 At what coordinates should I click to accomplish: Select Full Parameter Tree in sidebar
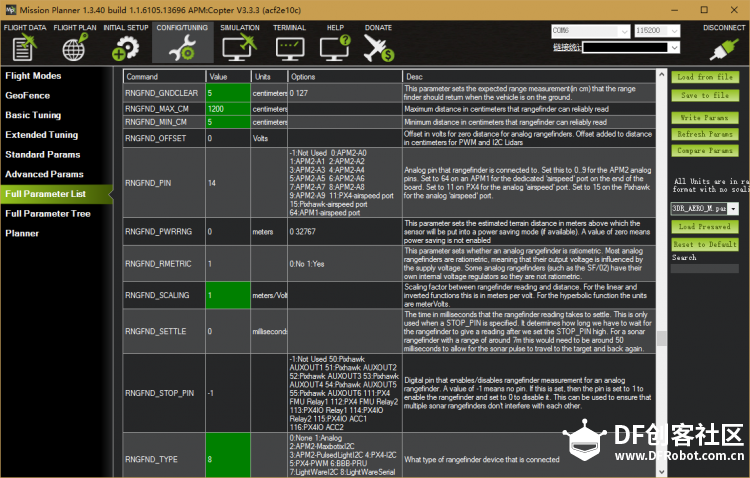48,213
